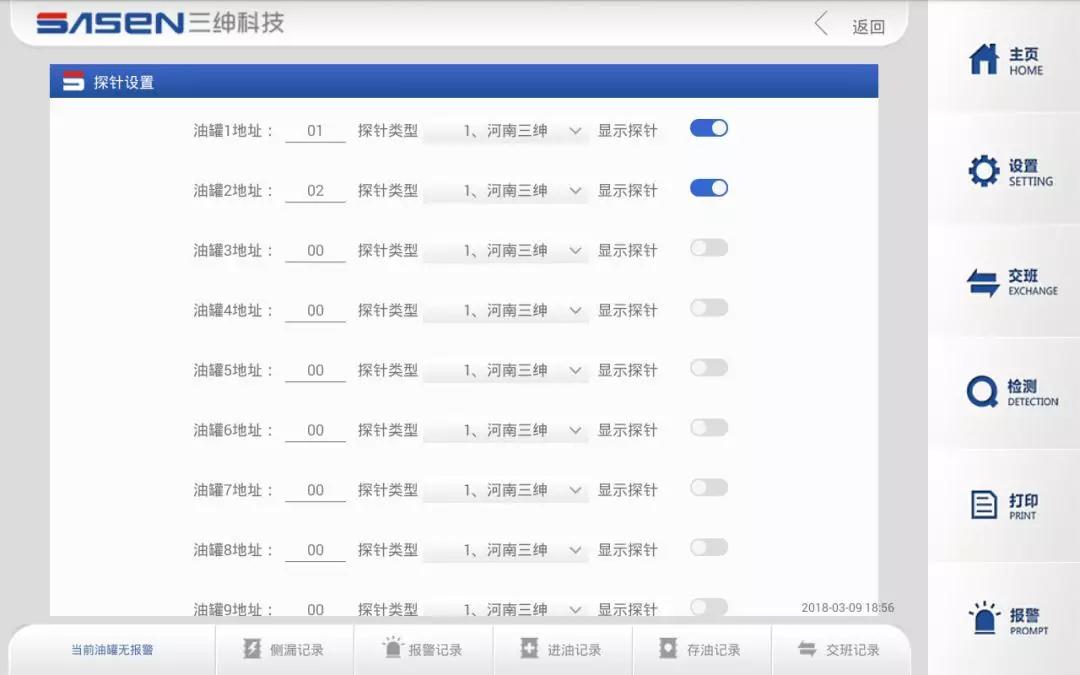Click the 存油记录 oil storage icon
This screenshot has height=675, width=1080.
[x=668, y=648]
